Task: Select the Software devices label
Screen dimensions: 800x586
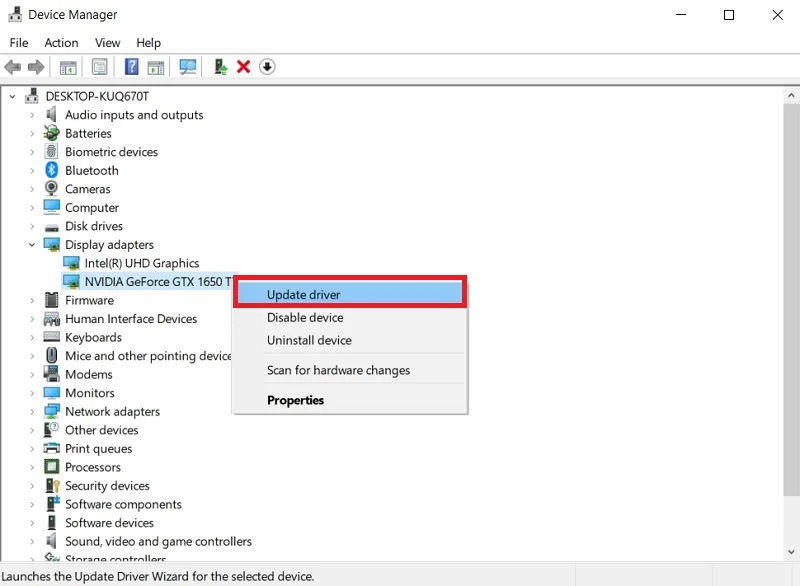Action: (109, 523)
